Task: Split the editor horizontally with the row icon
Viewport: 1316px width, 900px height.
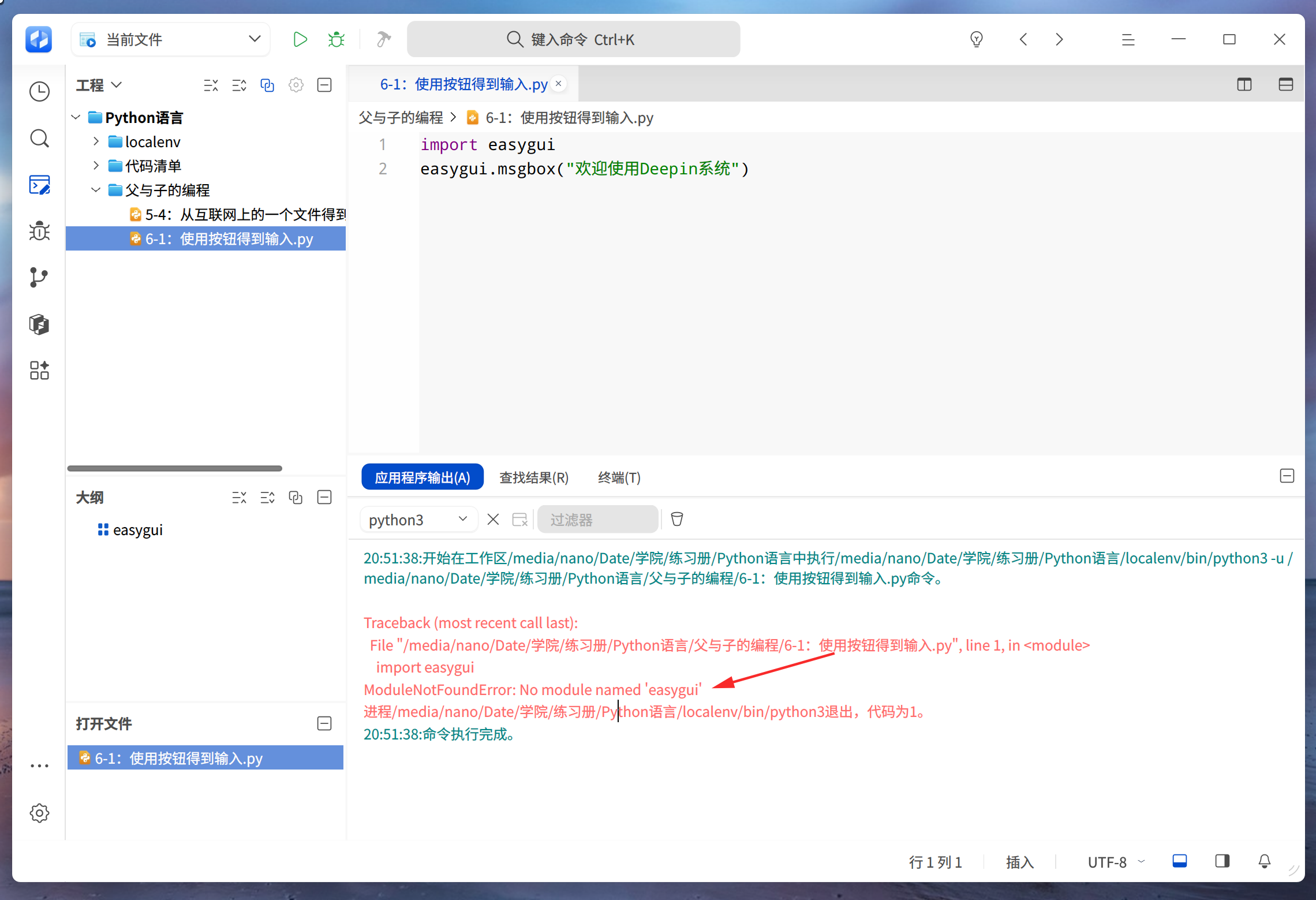Action: click(1285, 84)
